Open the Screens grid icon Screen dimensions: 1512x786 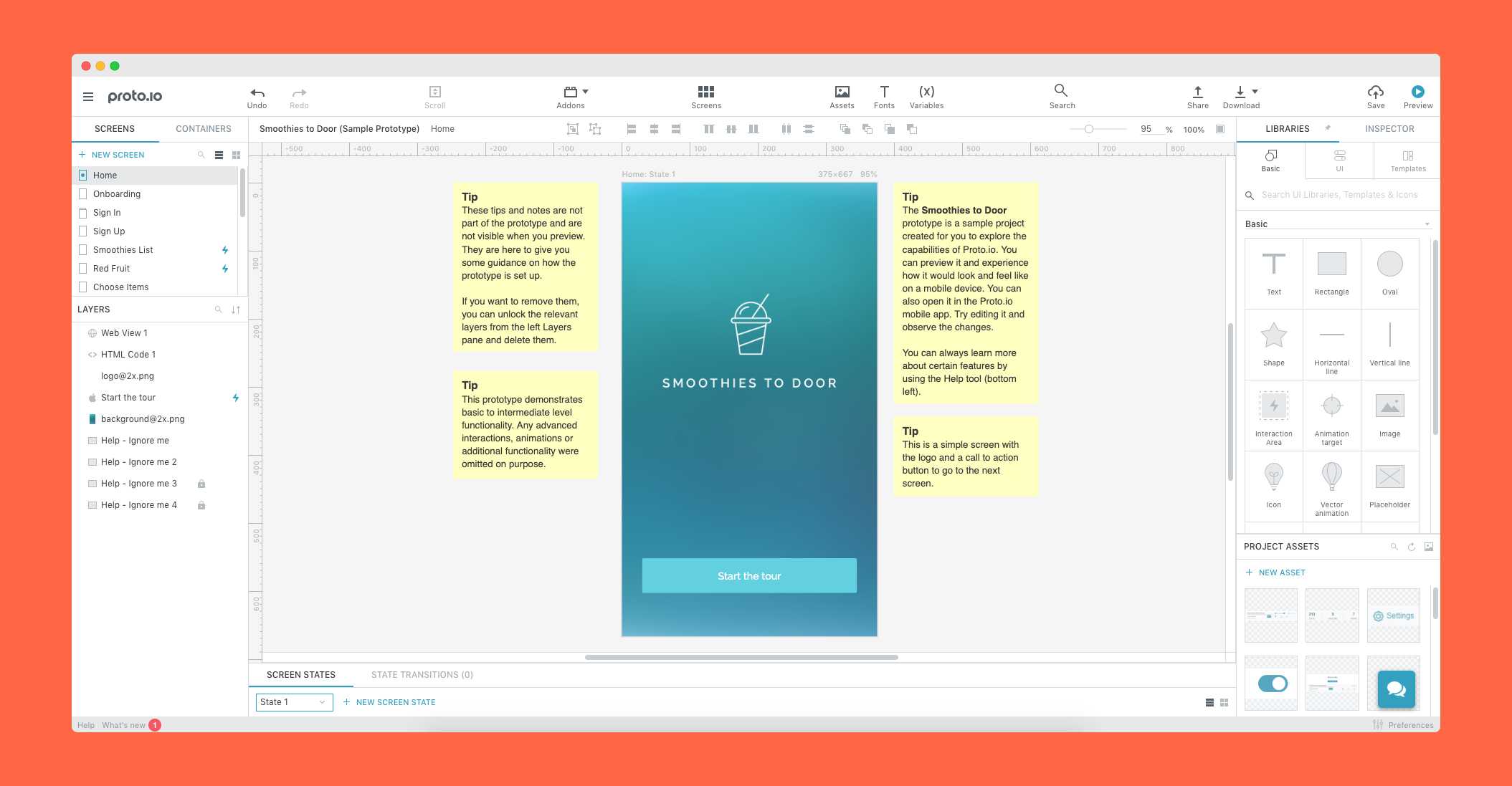click(705, 92)
